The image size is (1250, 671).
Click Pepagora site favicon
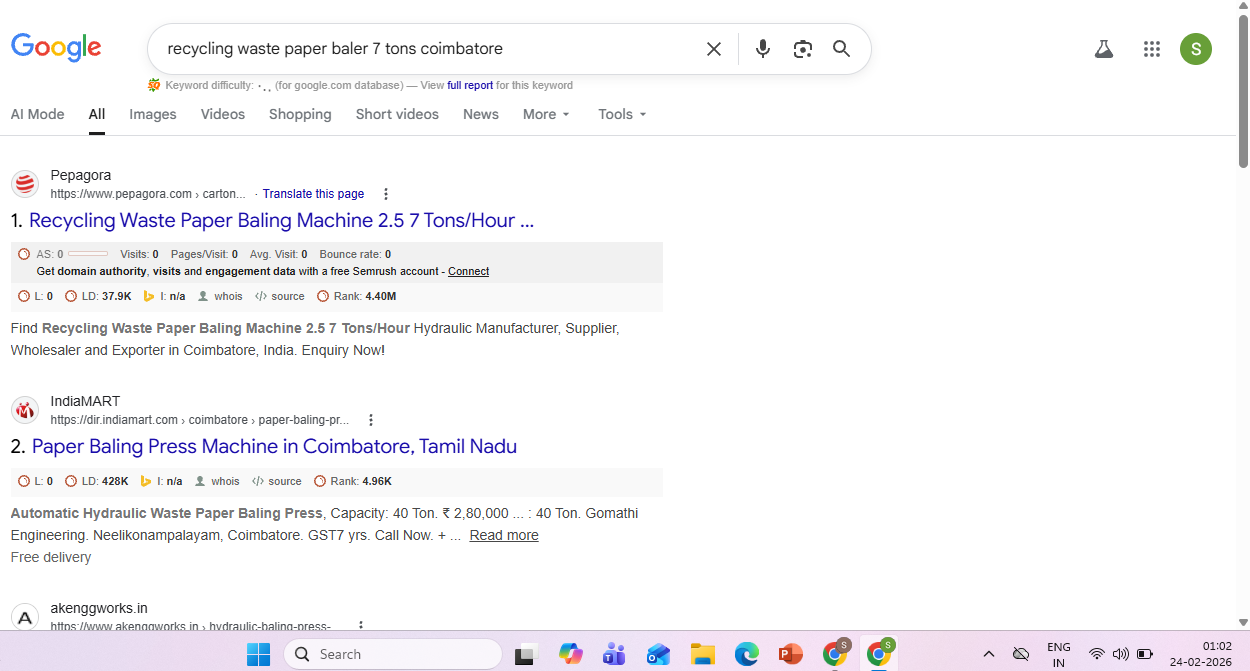[25, 184]
